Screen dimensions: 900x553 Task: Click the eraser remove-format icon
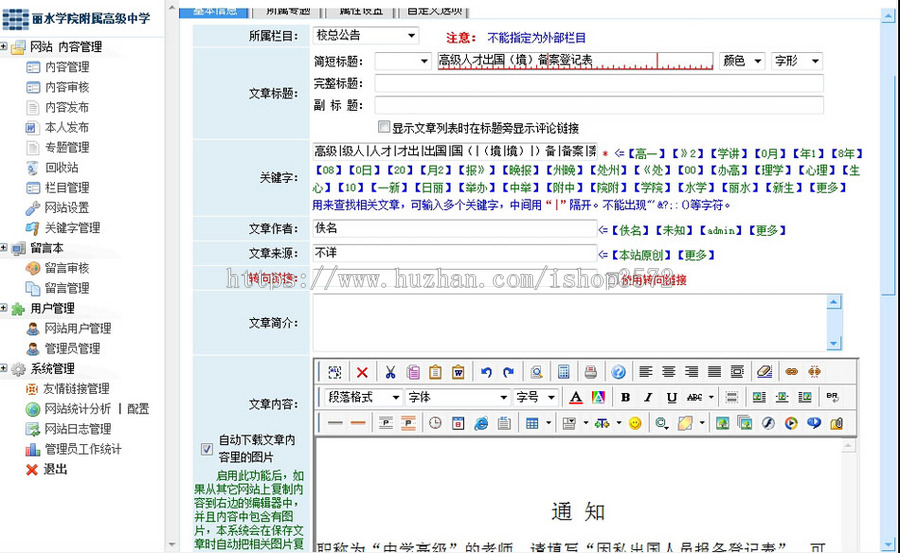point(765,372)
